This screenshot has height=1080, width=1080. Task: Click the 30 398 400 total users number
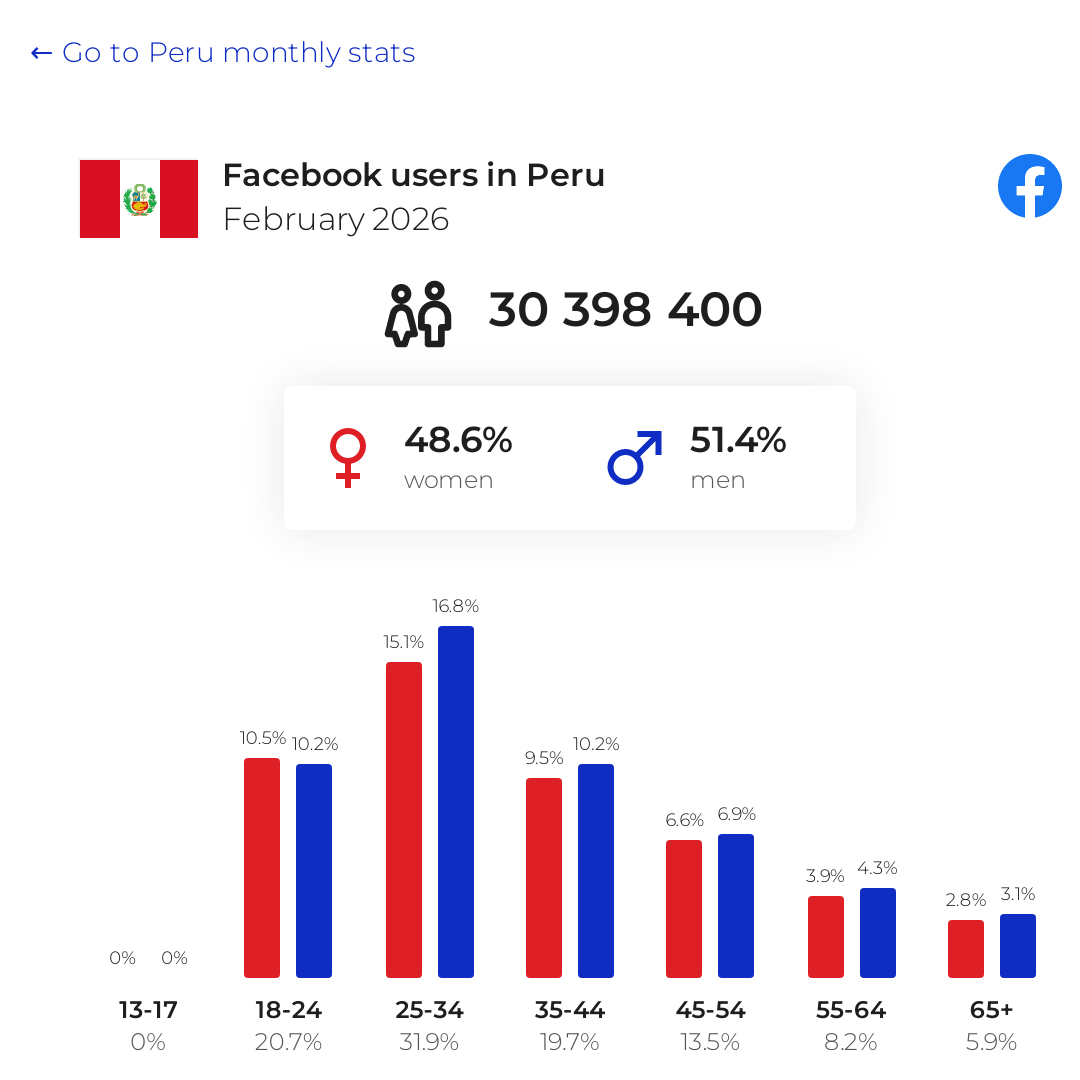[x=625, y=309]
